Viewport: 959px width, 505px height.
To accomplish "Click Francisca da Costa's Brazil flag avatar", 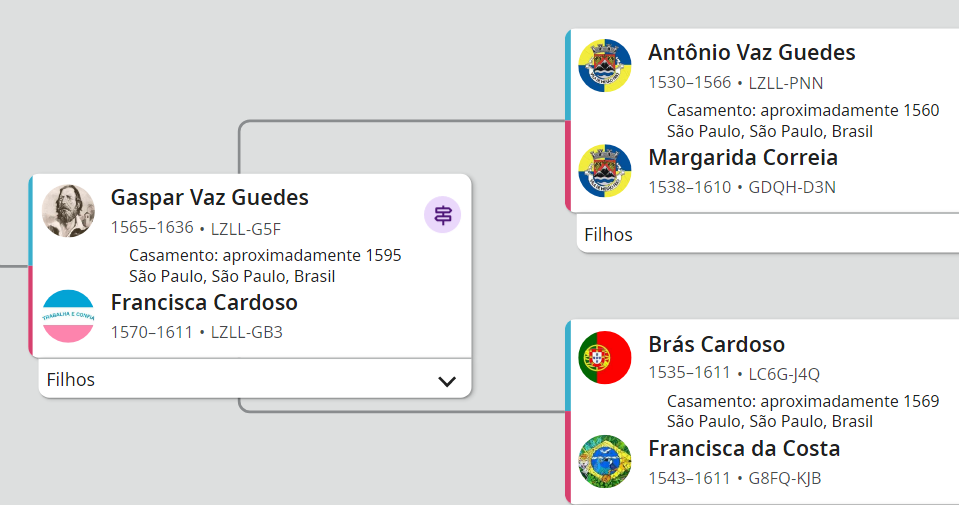I will pyautogui.click(x=605, y=462).
